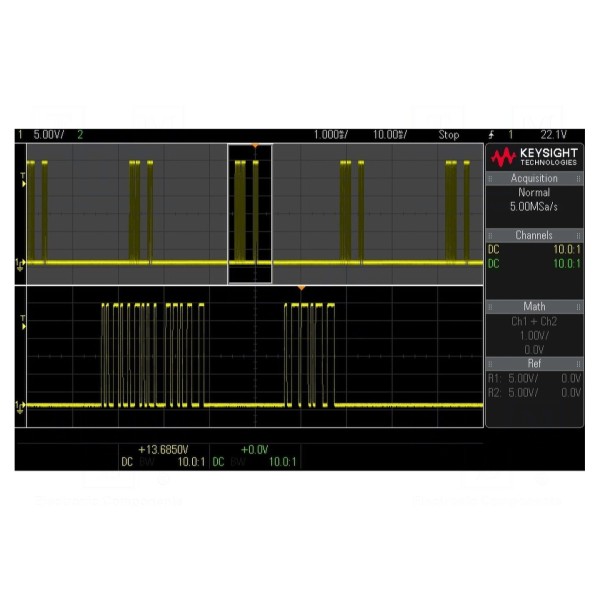600x600 pixels.
Task: Open the Ref panel header
Action: coord(534,363)
